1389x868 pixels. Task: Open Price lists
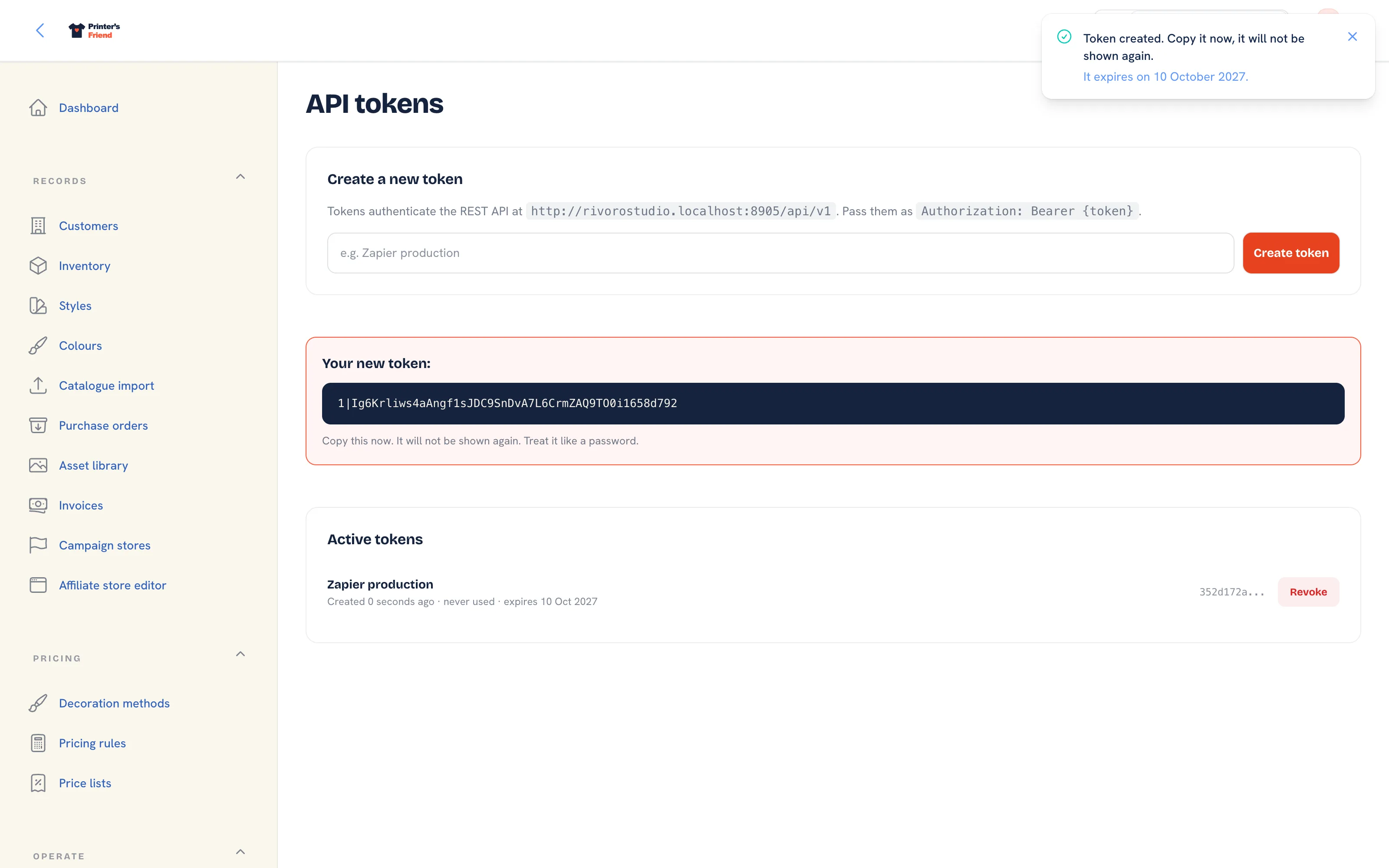pos(85,783)
